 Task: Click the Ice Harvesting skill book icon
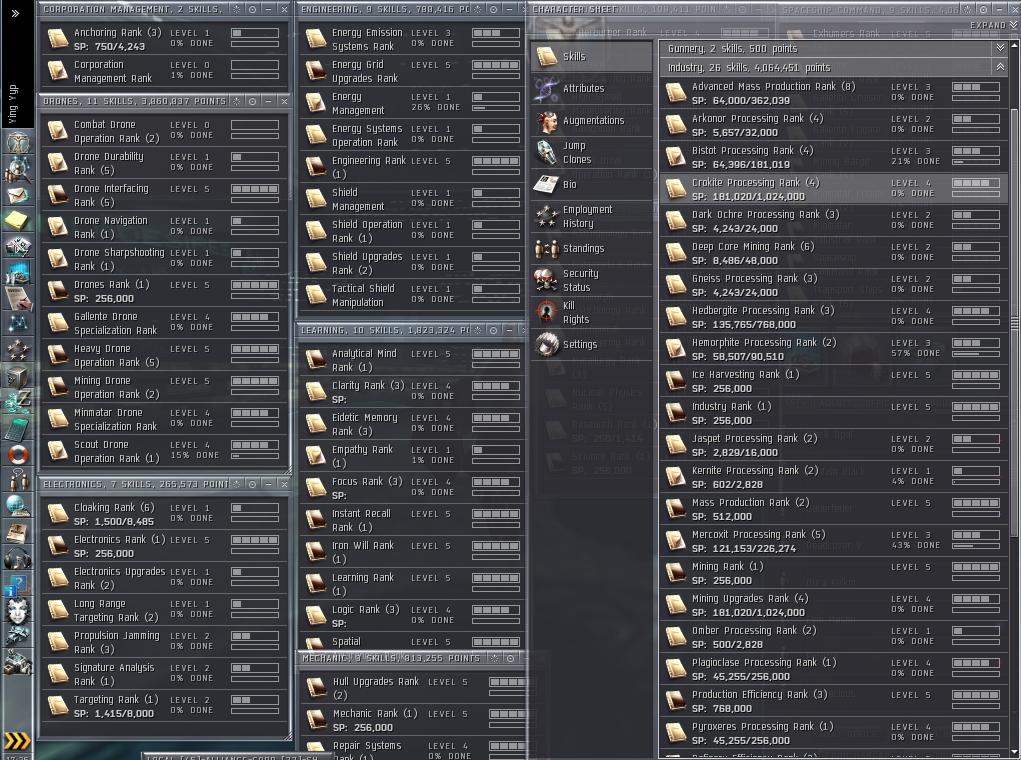click(x=676, y=380)
